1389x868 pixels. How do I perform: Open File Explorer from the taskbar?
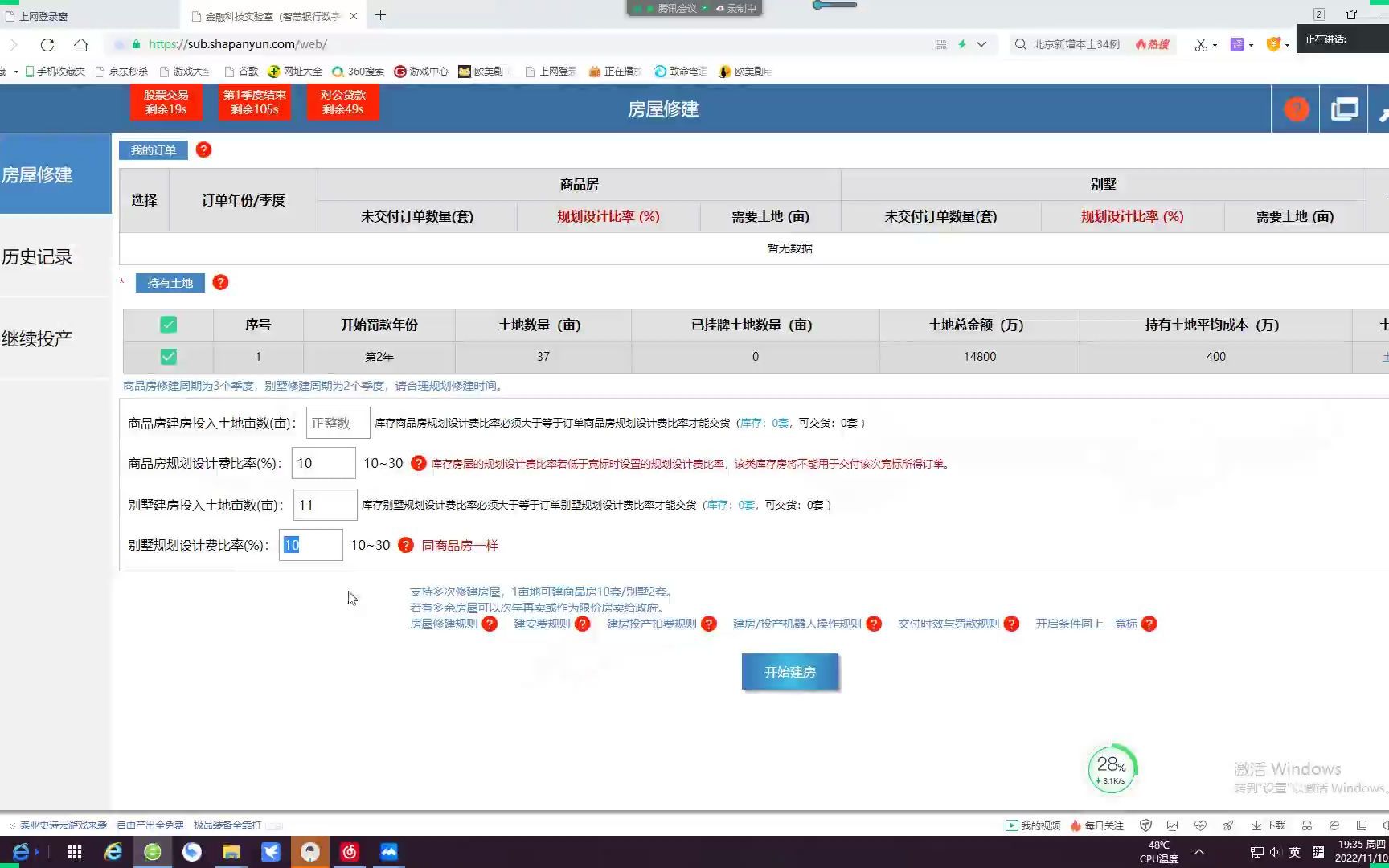pyautogui.click(x=231, y=852)
